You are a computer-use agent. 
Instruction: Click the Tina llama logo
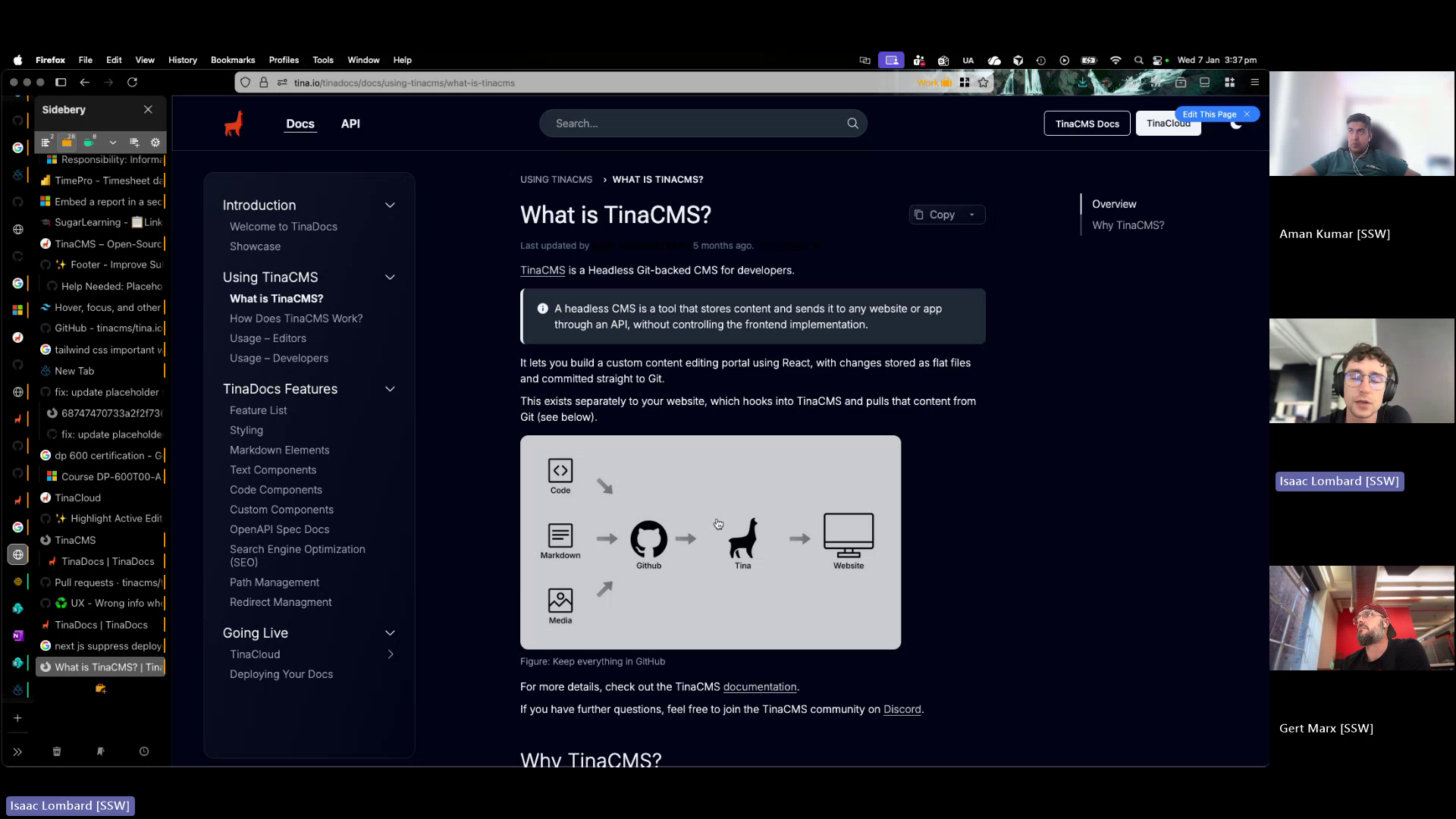pyautogui.click(x=234, y=122)
